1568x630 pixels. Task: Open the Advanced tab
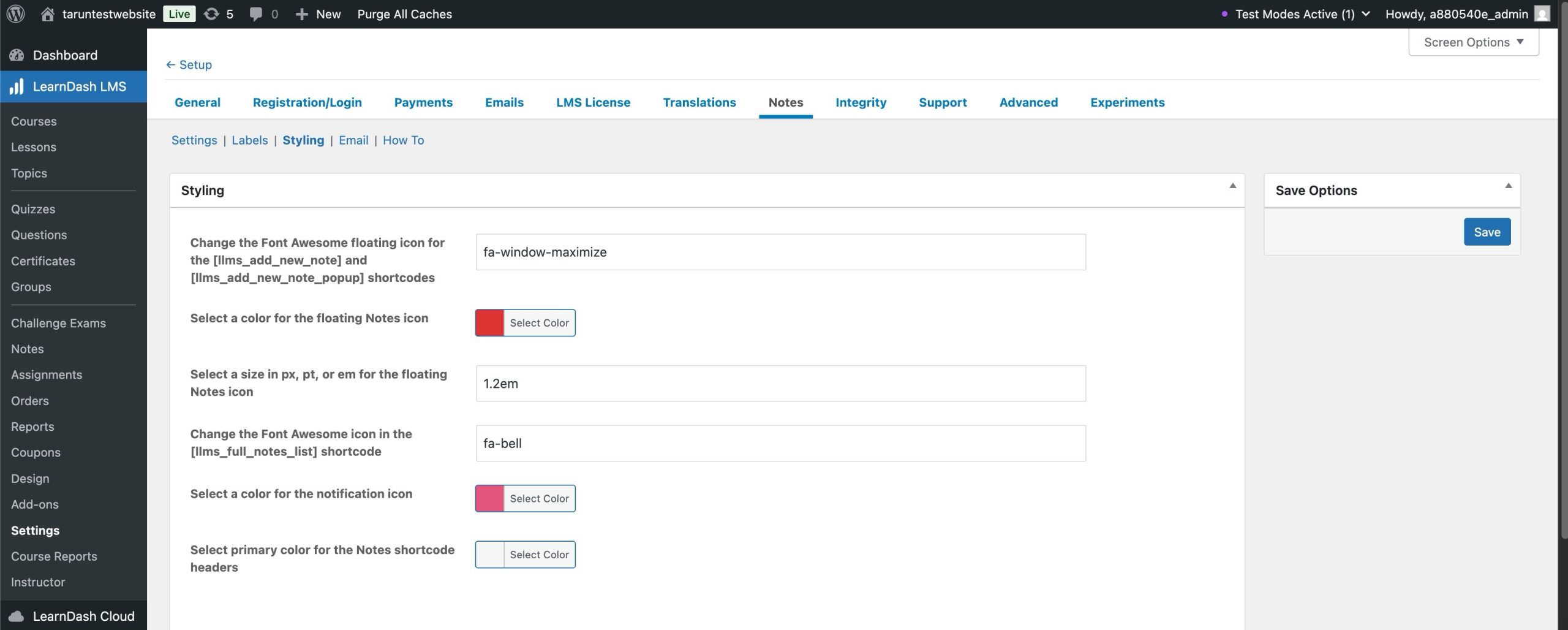click(1028, 102)
